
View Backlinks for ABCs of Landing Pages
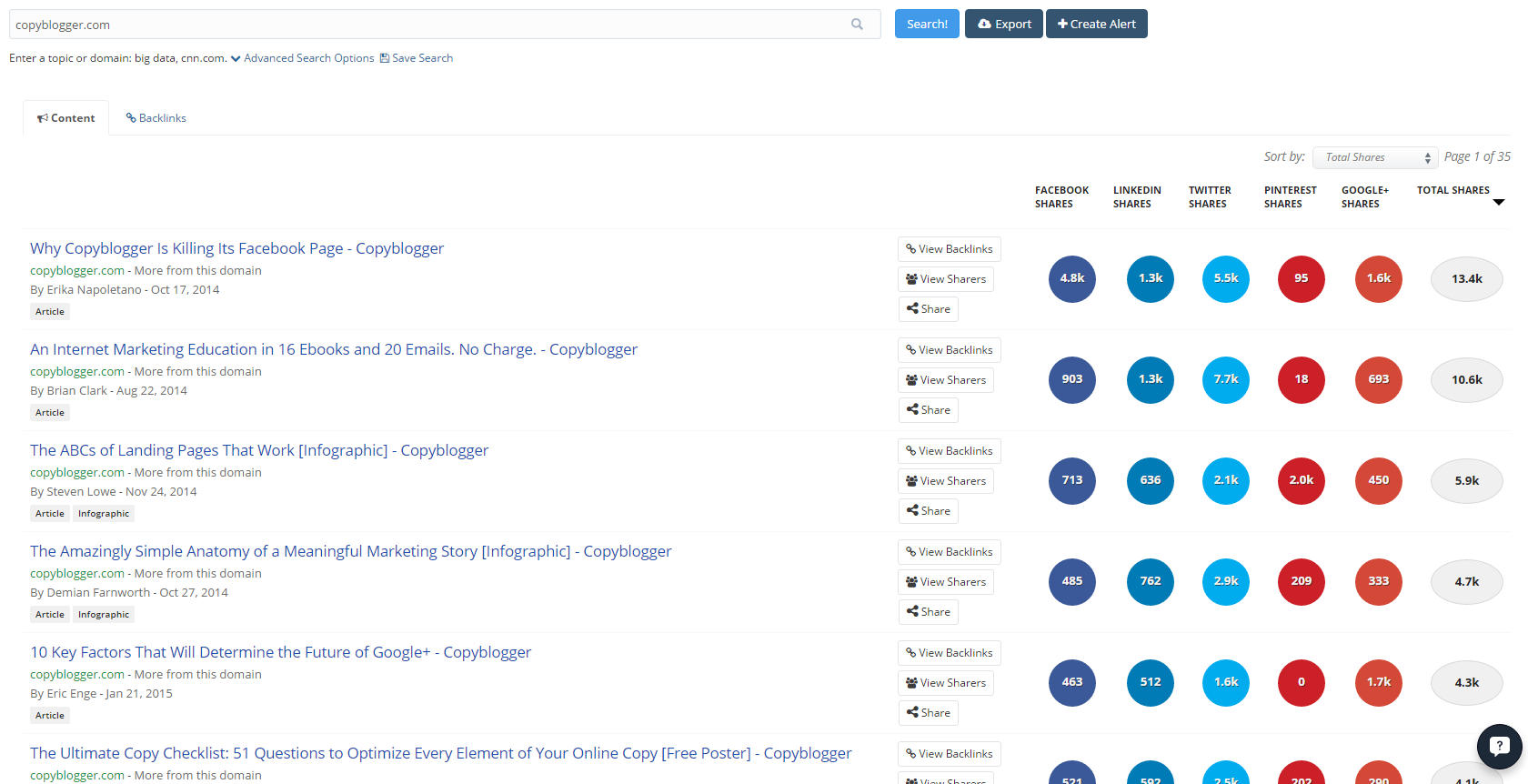(x=950, y=451)
